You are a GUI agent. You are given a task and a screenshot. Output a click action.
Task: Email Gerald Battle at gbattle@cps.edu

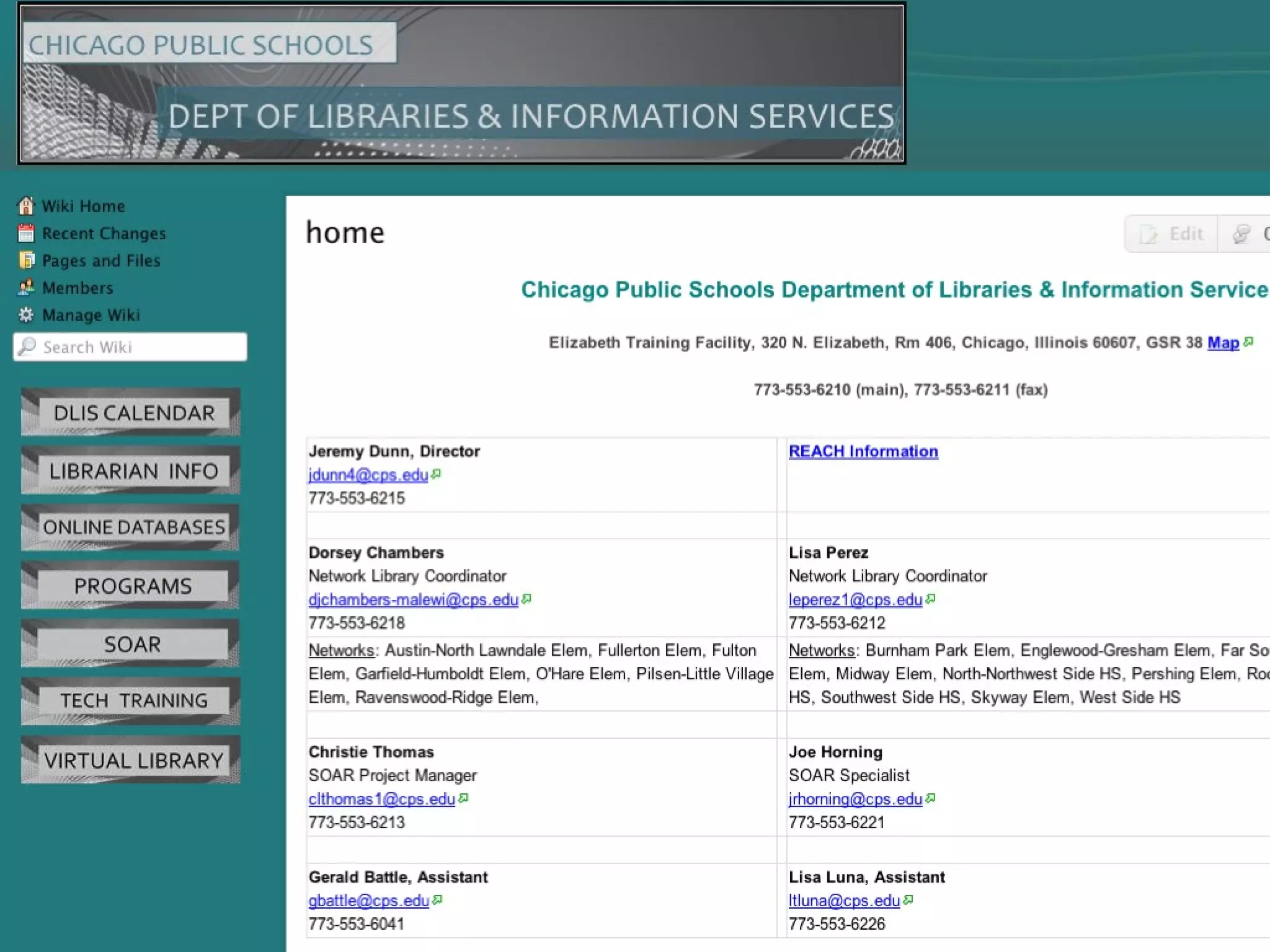[369, 901]
